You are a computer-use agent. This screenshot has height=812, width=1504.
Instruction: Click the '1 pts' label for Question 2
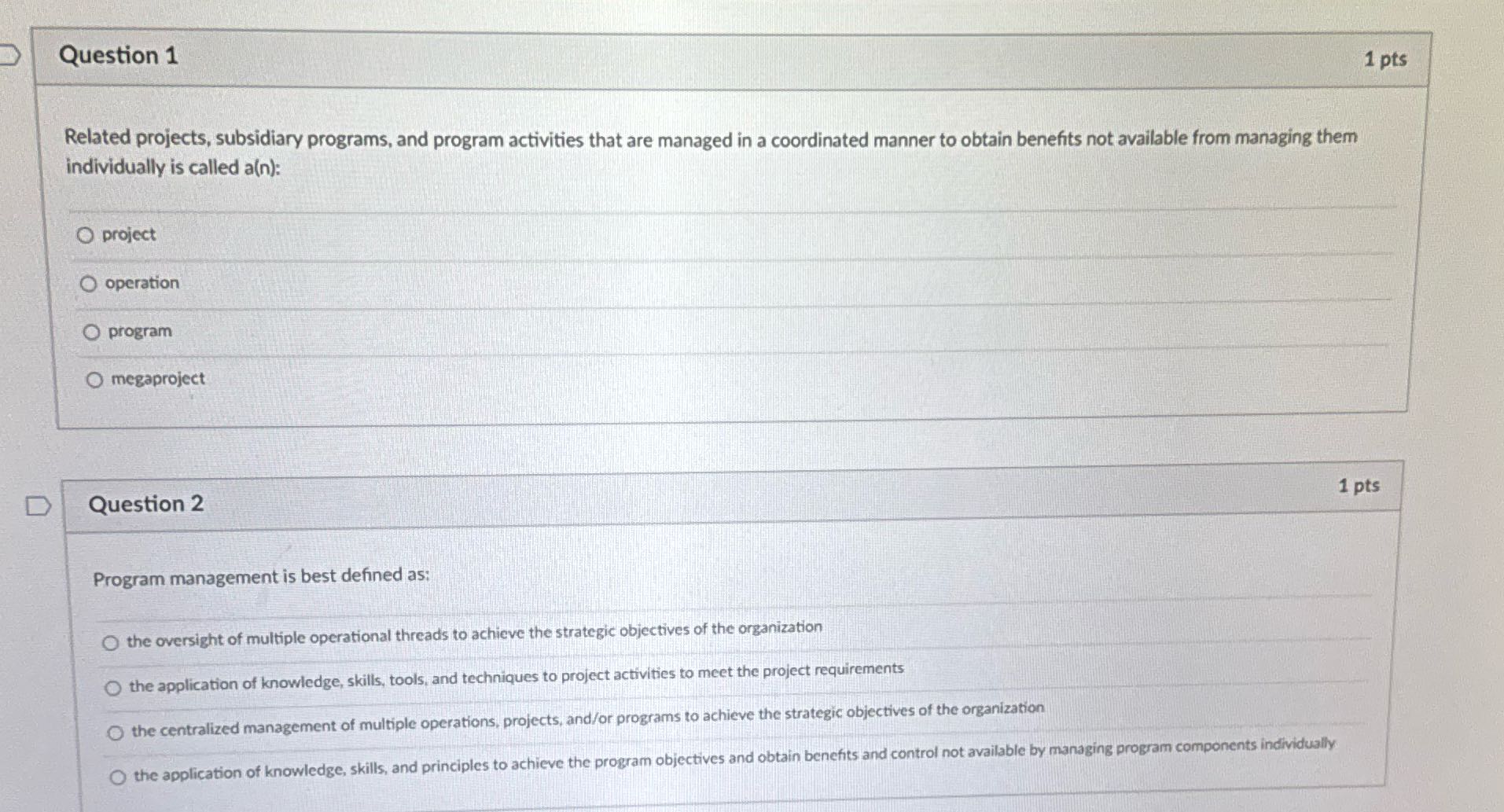pos(1358,486)
